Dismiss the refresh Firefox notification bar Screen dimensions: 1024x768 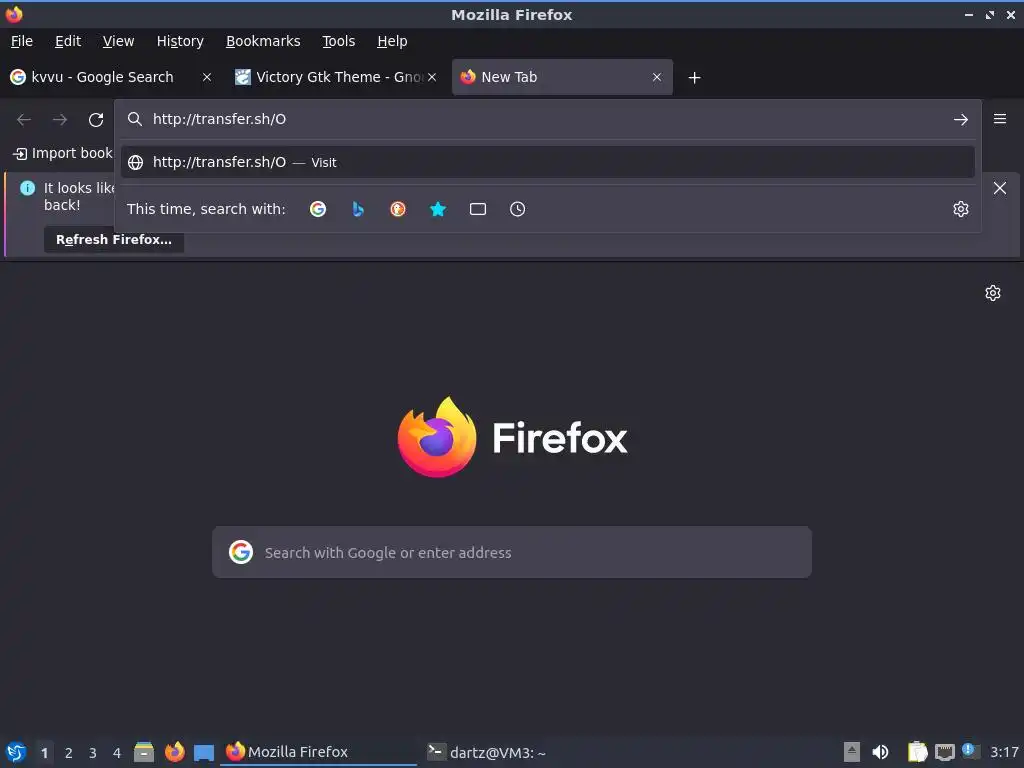click(1000, 188)
